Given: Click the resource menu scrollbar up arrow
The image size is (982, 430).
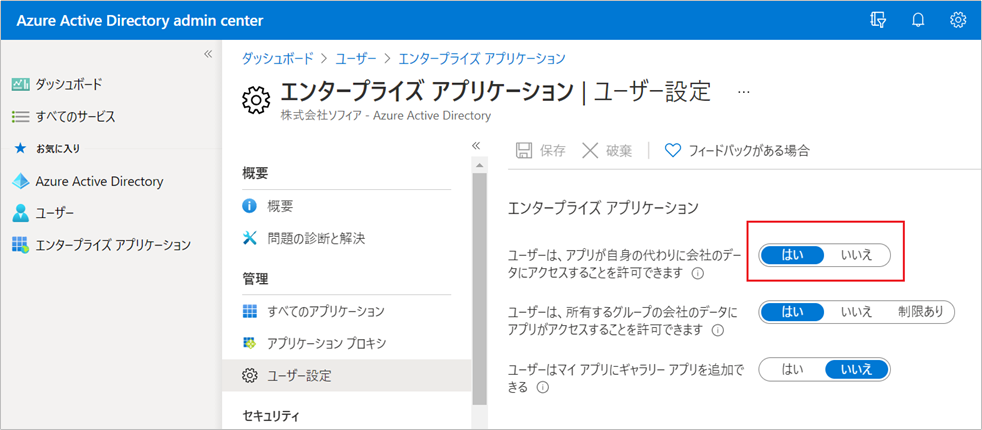Looking at the screenshot, I should tap(479, 166).
